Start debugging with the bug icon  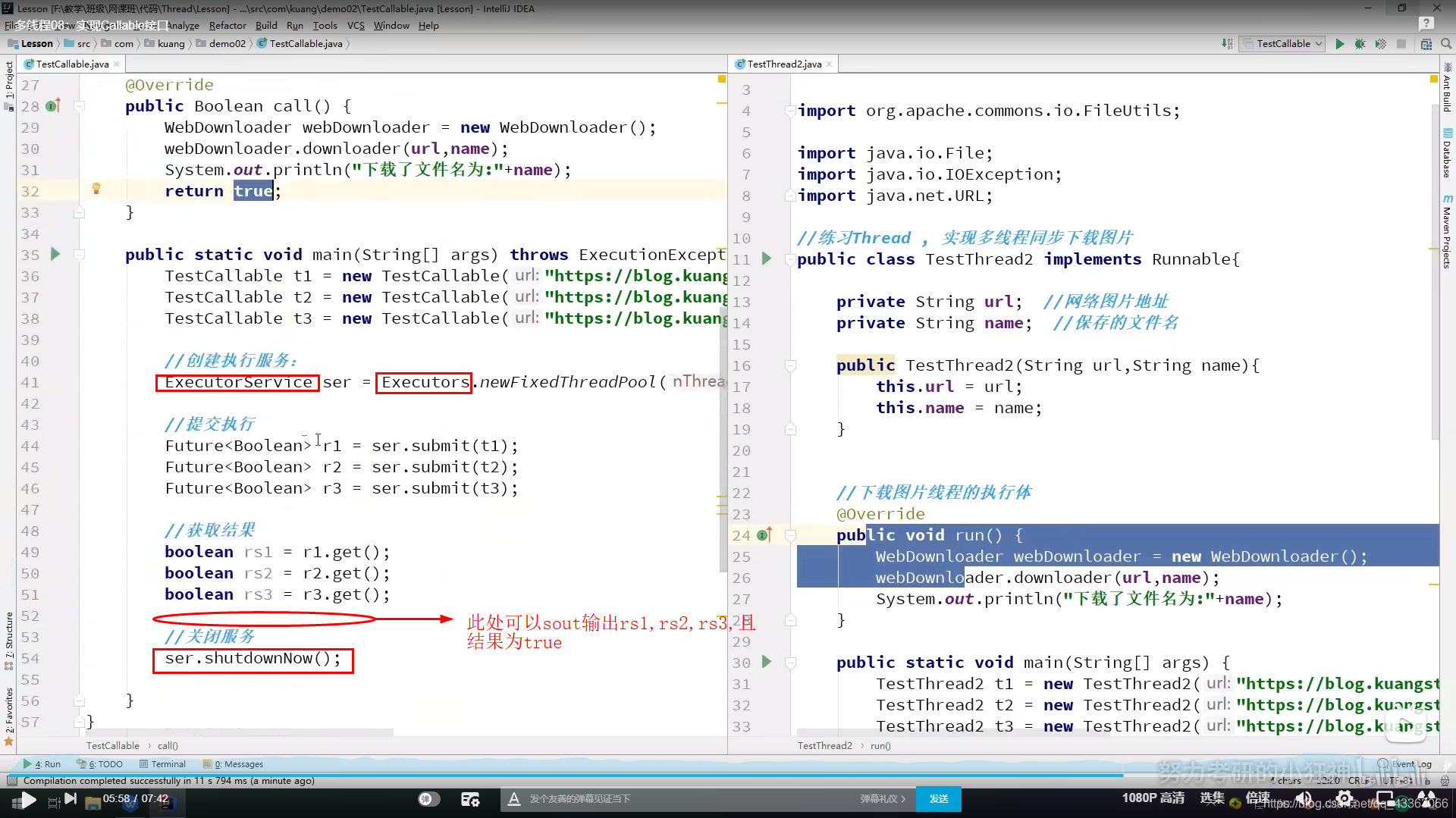click(x=1360, y=44)
